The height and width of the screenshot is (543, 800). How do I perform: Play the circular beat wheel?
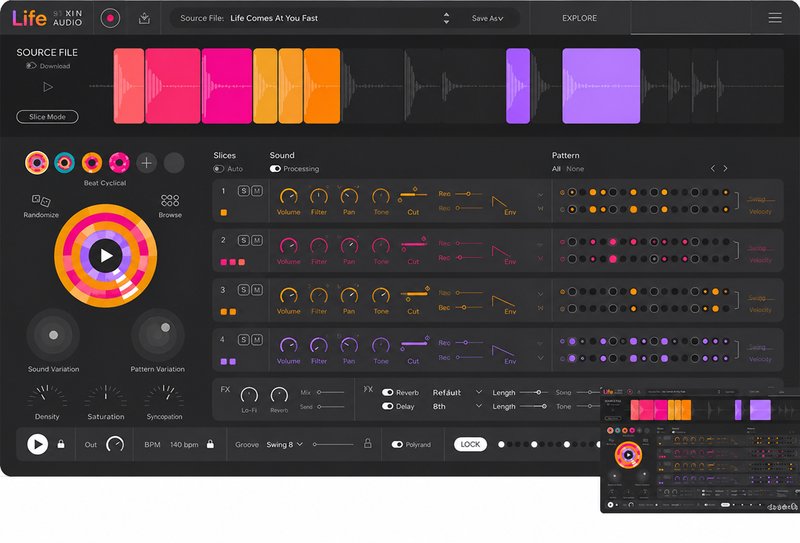click(106, 255)
